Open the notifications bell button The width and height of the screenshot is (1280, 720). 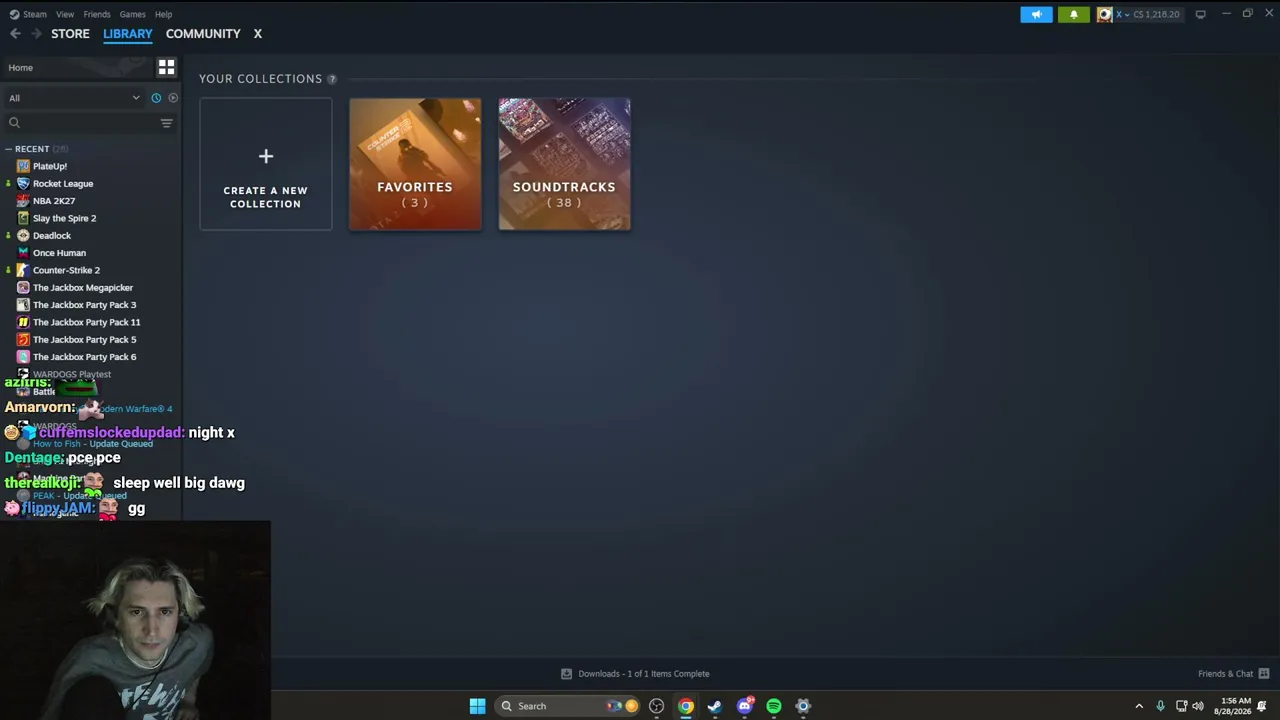1073,14
